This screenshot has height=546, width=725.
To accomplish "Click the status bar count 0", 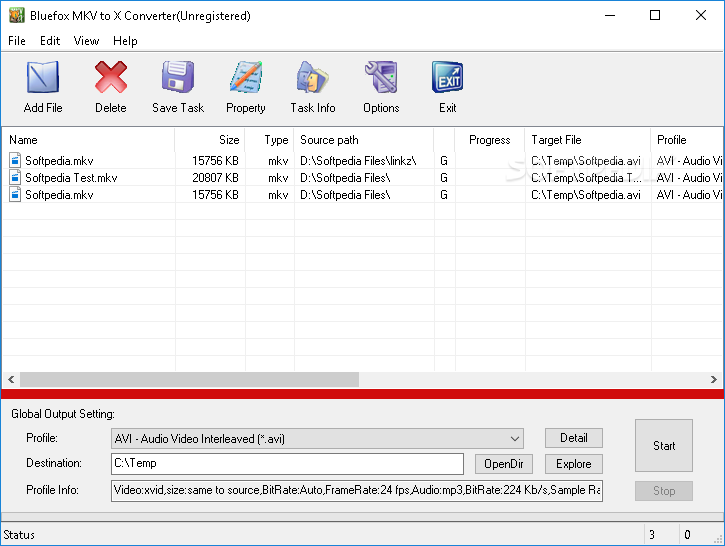I will (x=687, y=535).
